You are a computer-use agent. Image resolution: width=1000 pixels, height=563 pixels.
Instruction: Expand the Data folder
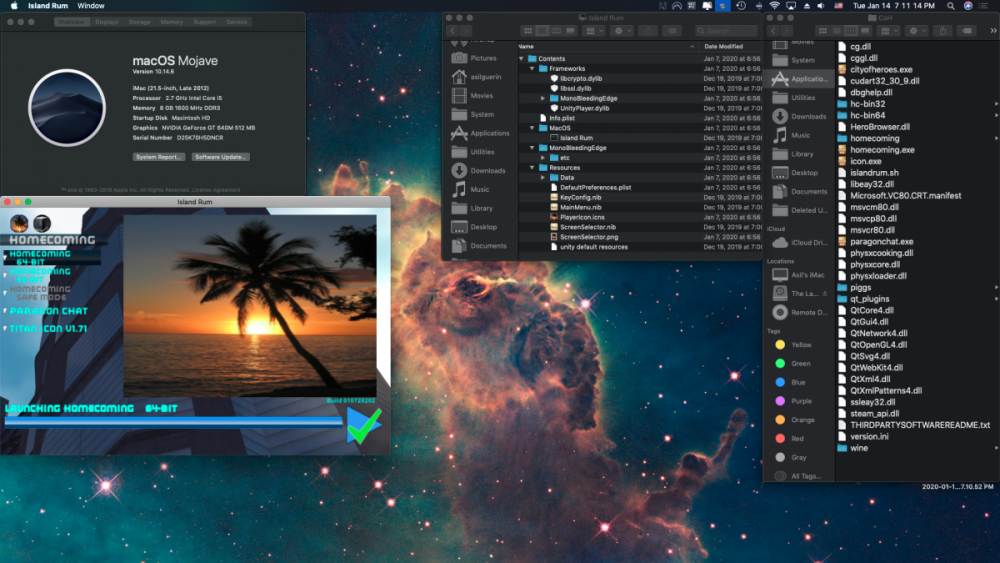click(x=543, y=177)
